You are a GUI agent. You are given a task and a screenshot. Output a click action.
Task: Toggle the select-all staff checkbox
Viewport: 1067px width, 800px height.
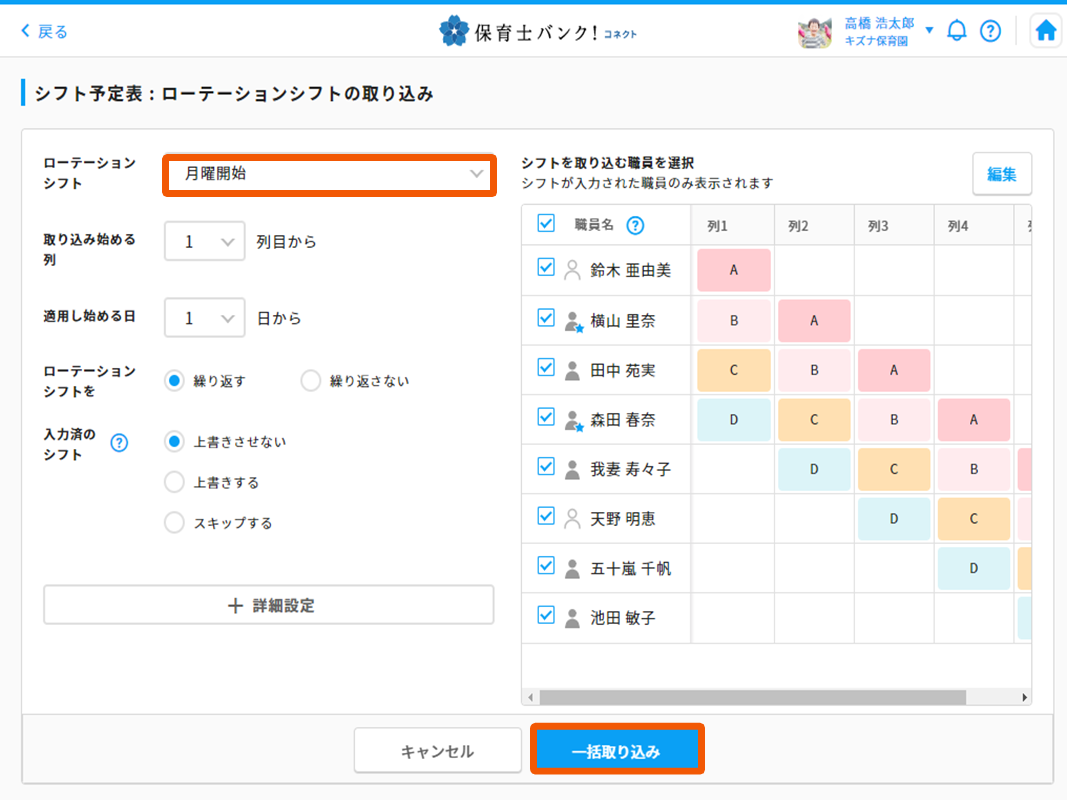click(x=546, y=223)
